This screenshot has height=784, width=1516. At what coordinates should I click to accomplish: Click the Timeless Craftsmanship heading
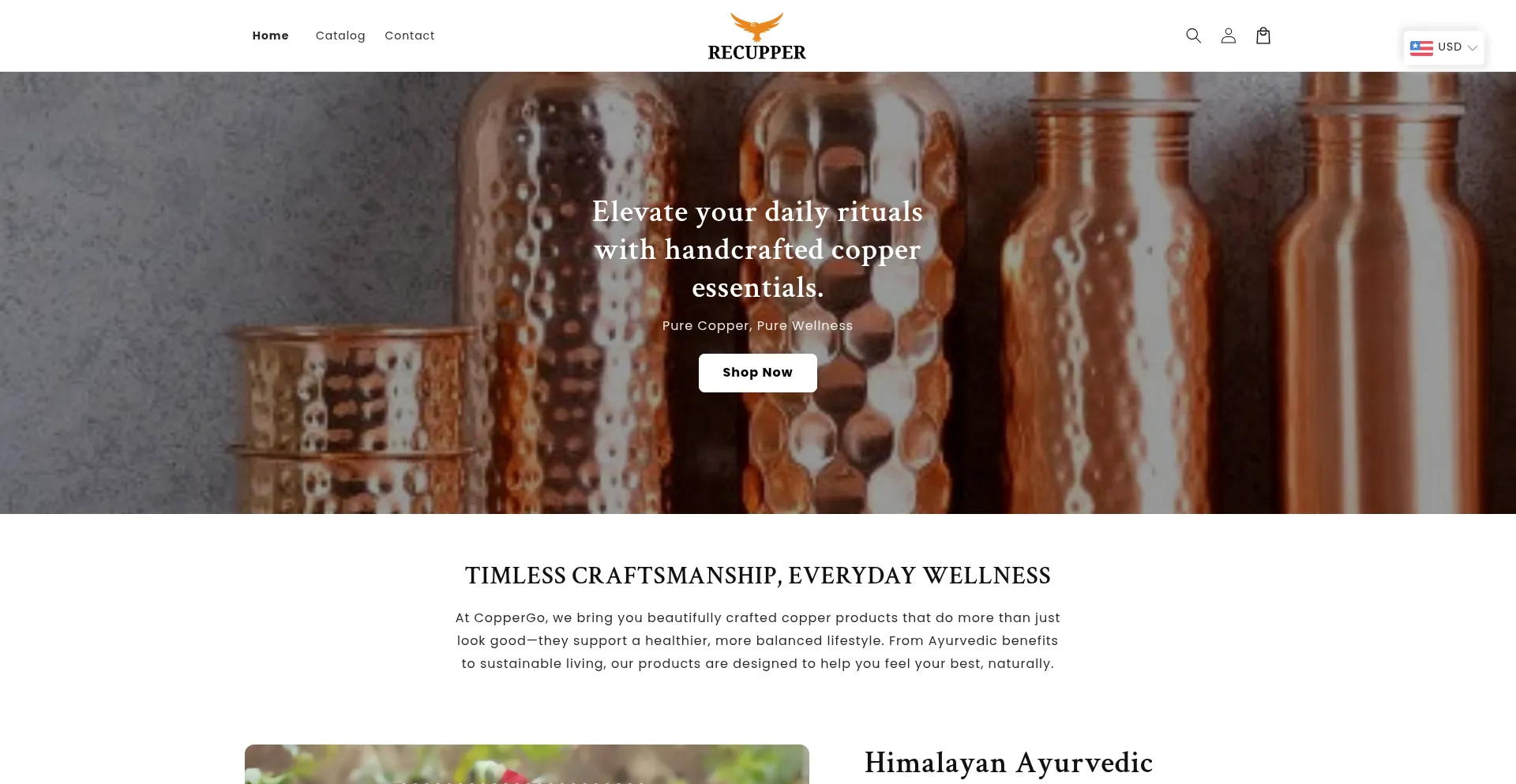click(x=757, y=576)
